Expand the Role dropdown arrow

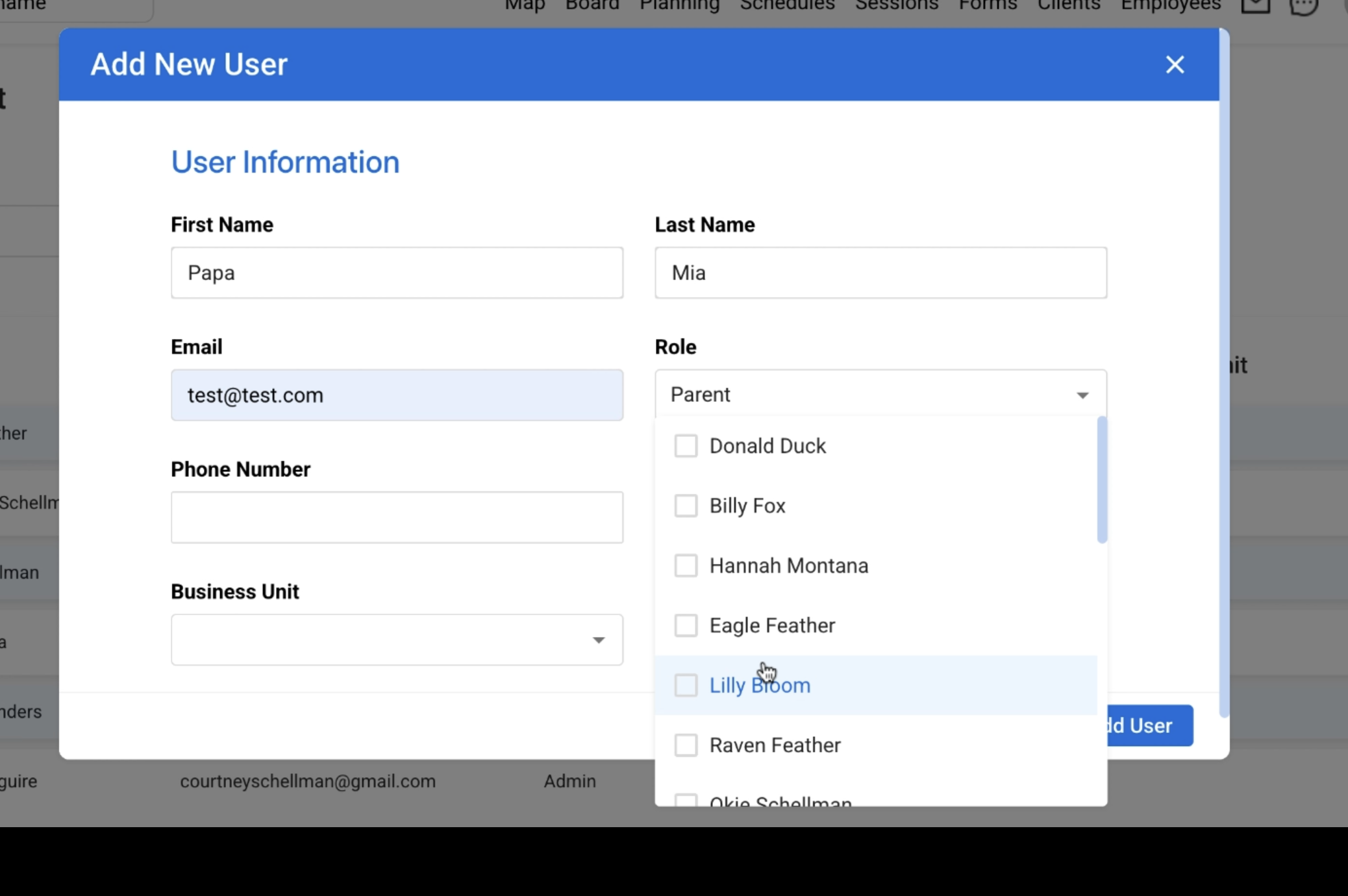1082,395
